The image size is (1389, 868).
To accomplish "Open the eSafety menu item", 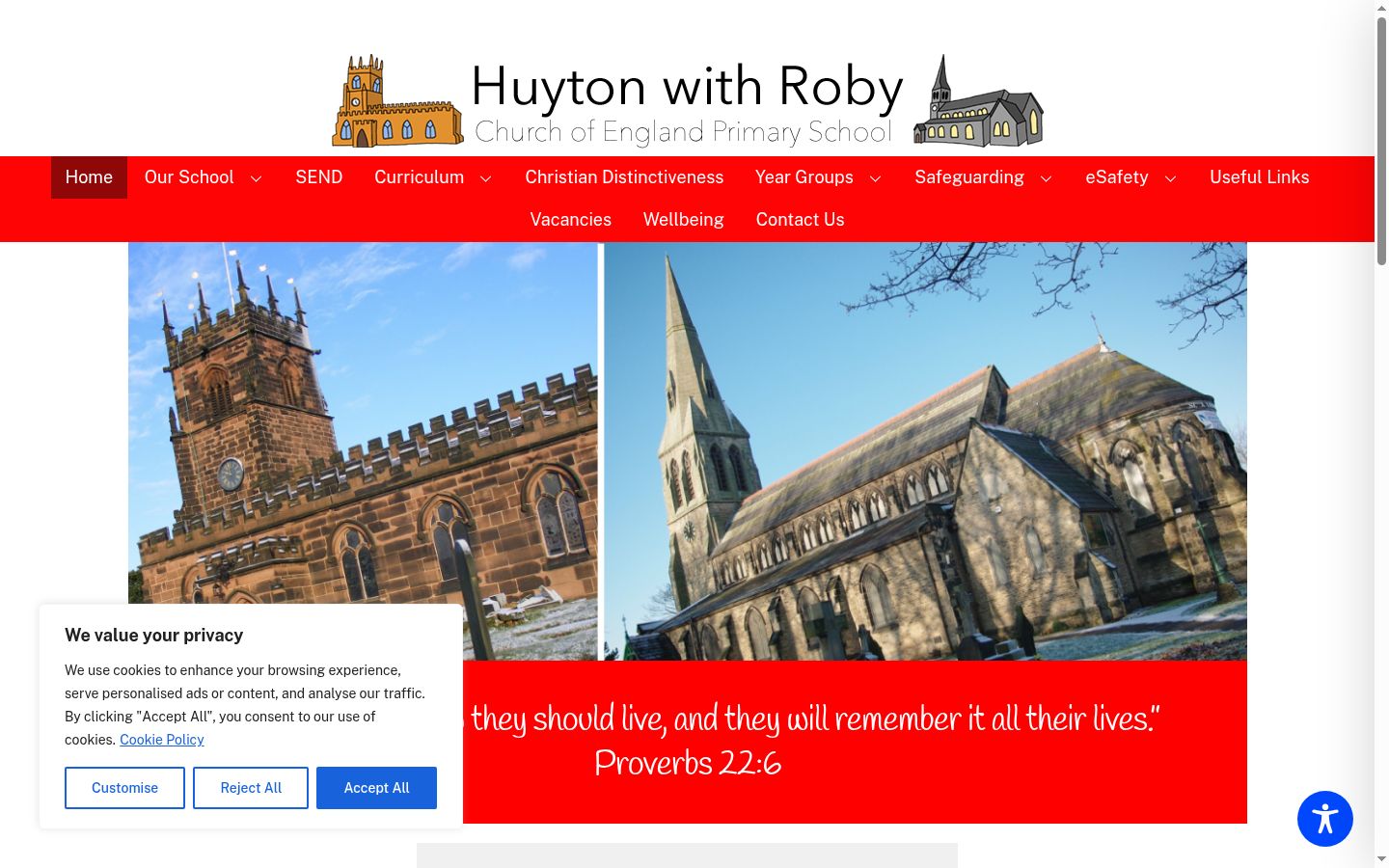I will [x=1117, y=177].
